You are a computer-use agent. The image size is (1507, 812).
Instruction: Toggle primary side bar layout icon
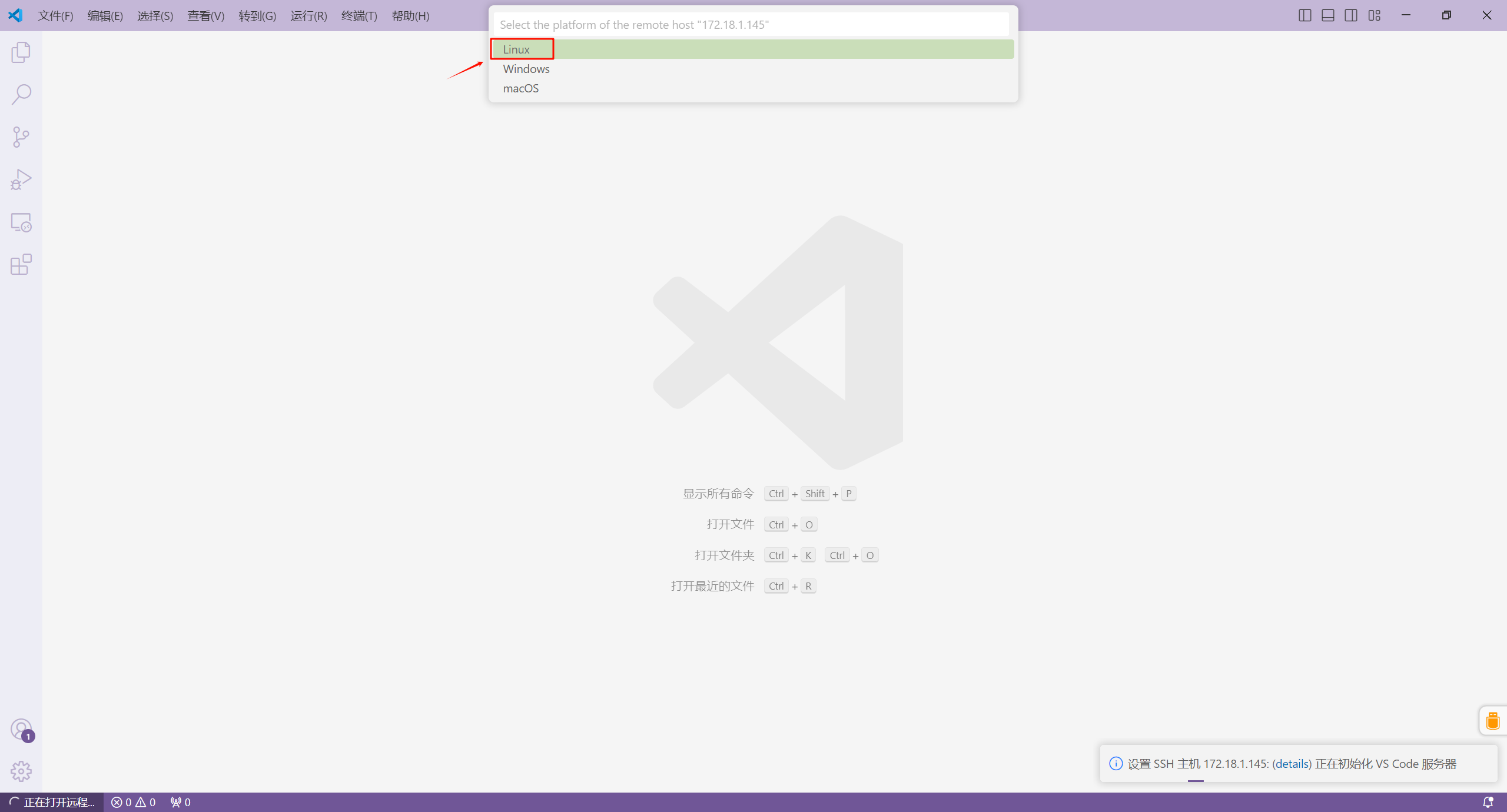(1304, 15)
